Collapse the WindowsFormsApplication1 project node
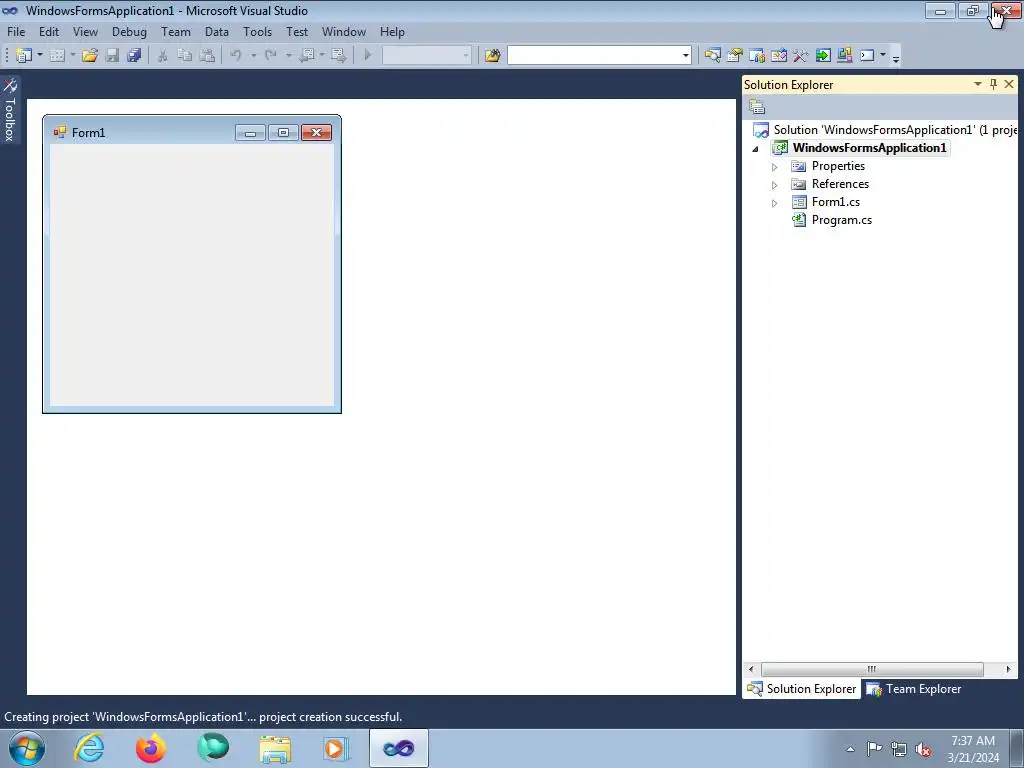 [756, 149]
